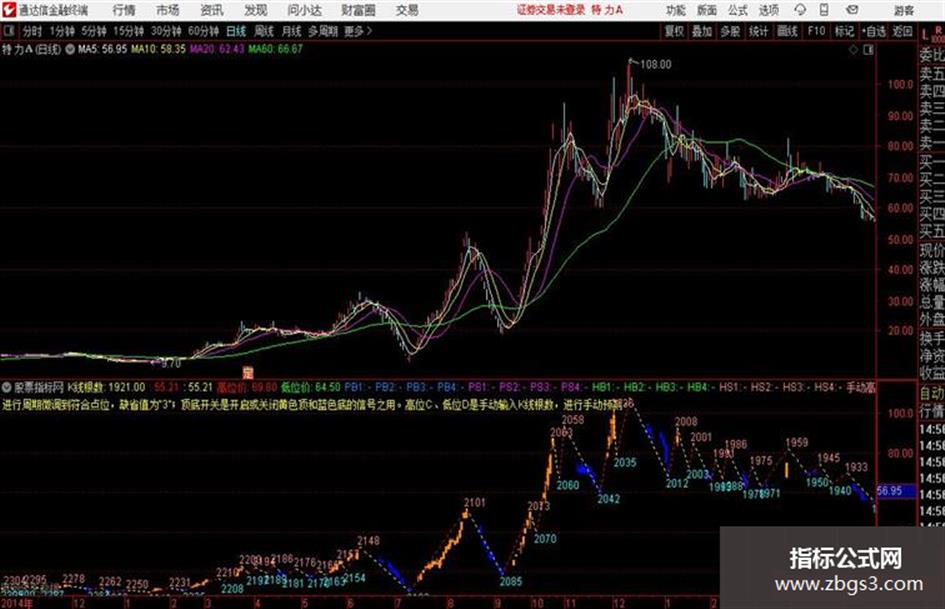Click the 证券交易未登录 status link
The width and height of the screenshot is (945, 609).
pyautogui.click(x=551, y=10)
